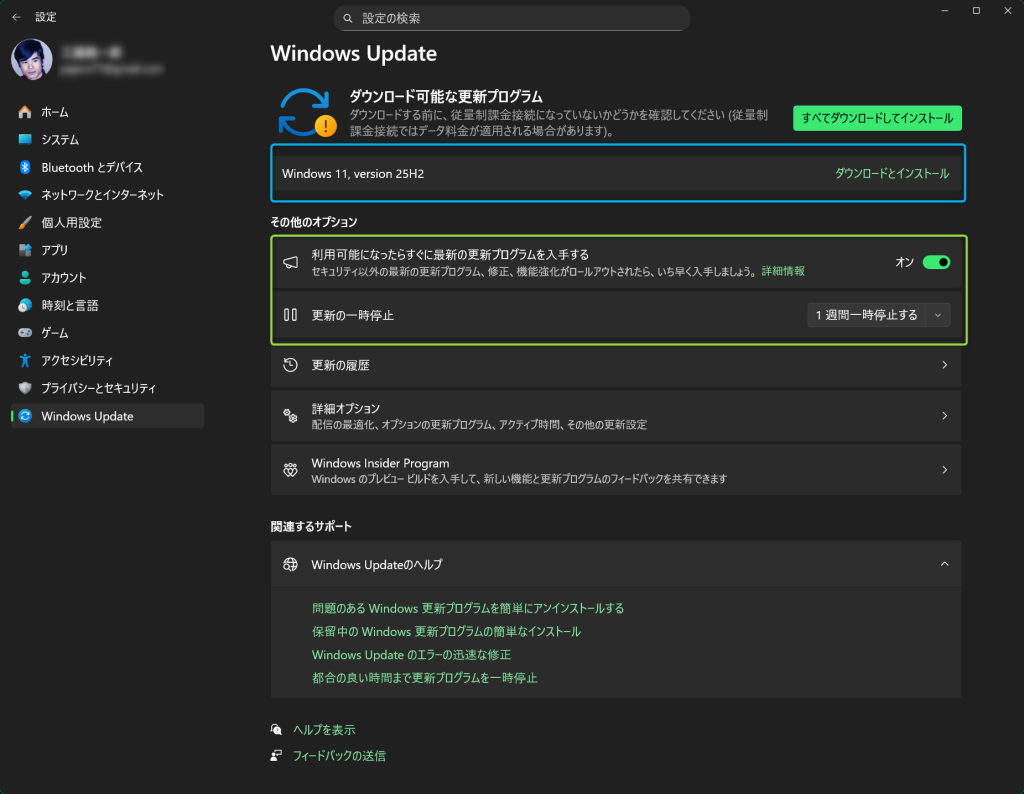Viewport: 1024px width, 794px height.
Task: Click the 更新の履歴 clock icon
Action: pos(291,366)
